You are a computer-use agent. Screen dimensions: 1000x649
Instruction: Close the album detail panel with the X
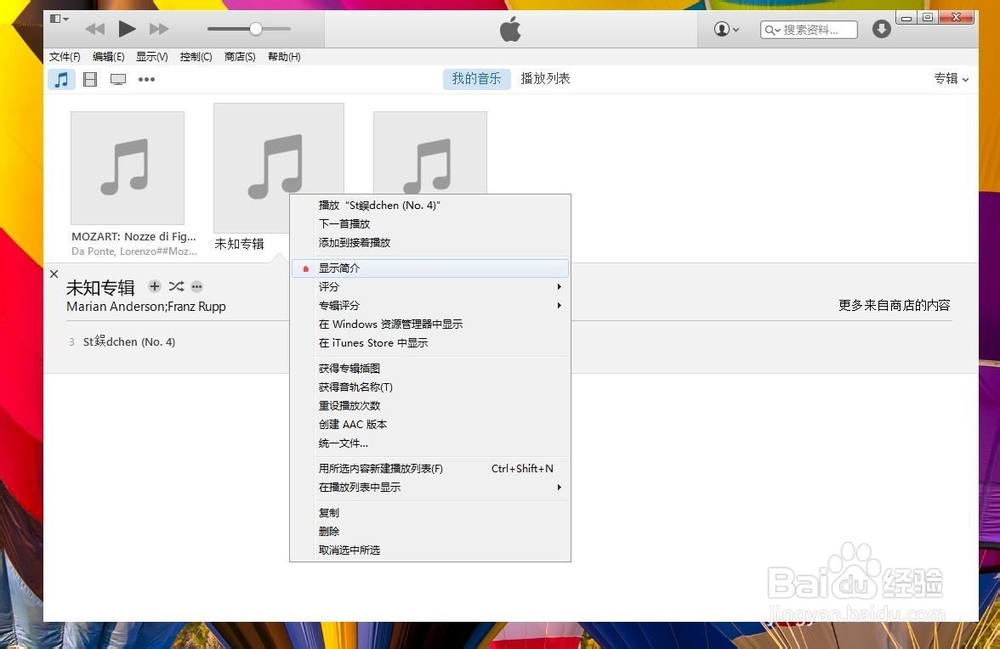pyautogui.click(x=54, y=273)
